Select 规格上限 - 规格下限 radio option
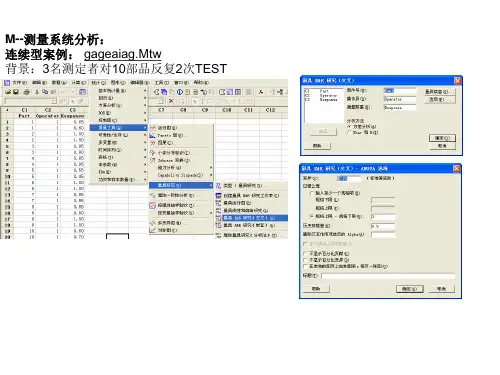The width and height of the screenshot is (500, 375). pos(312,216)
